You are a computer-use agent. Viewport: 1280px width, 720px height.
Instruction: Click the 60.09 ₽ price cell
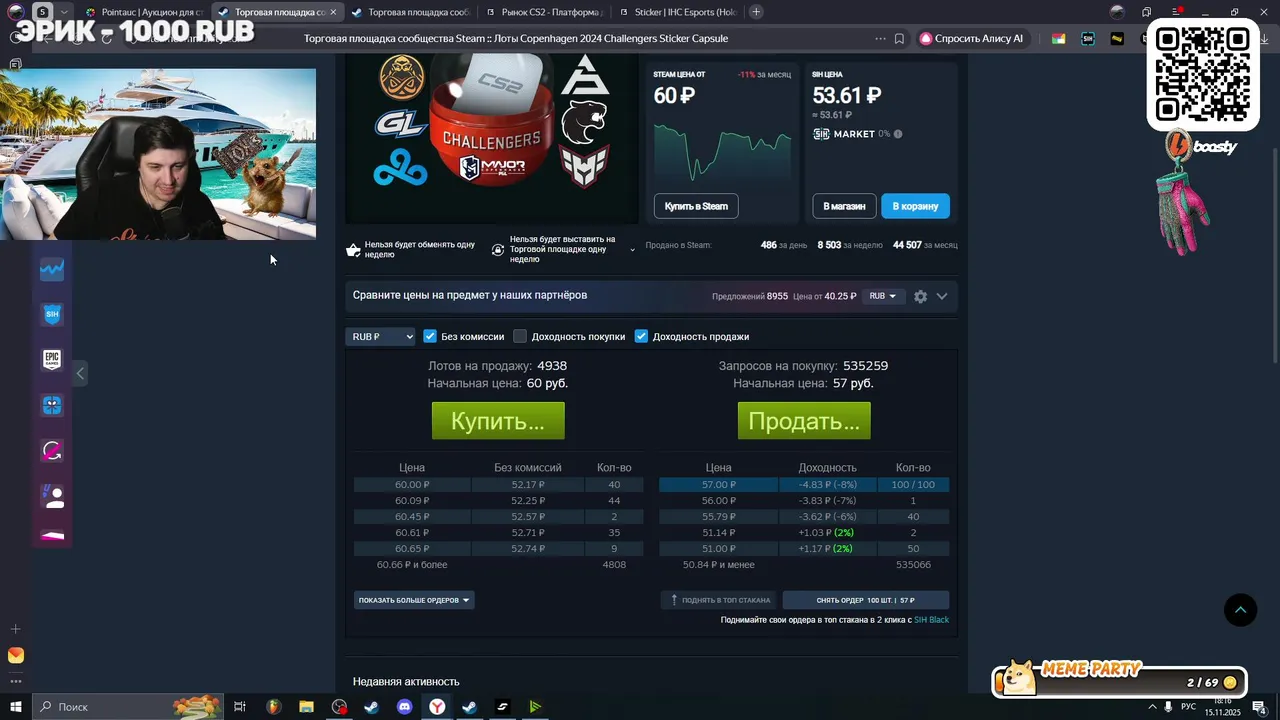[x=412, y=500]
